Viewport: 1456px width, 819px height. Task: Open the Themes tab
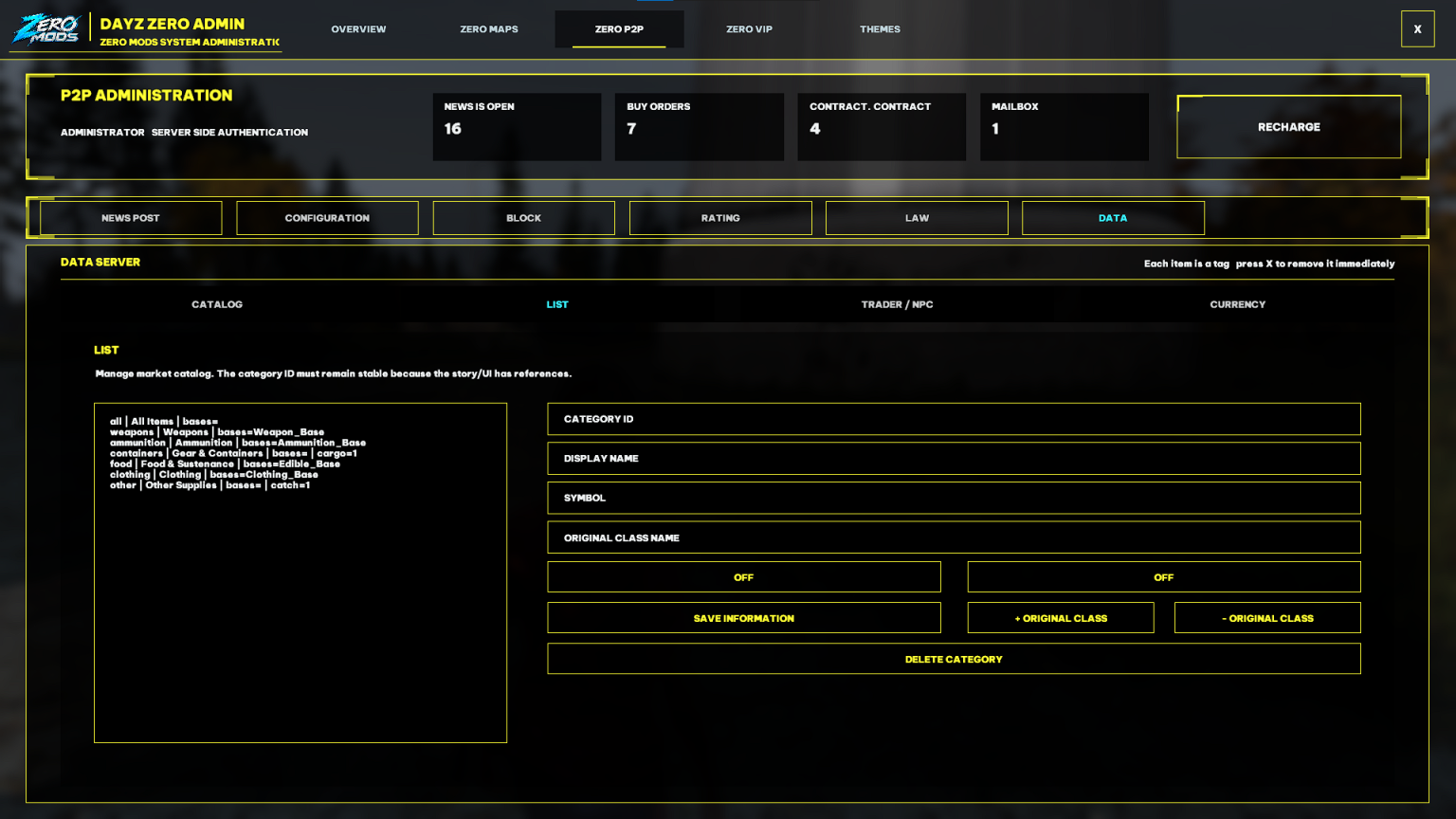pyautogui.click(x=880, y=29)
